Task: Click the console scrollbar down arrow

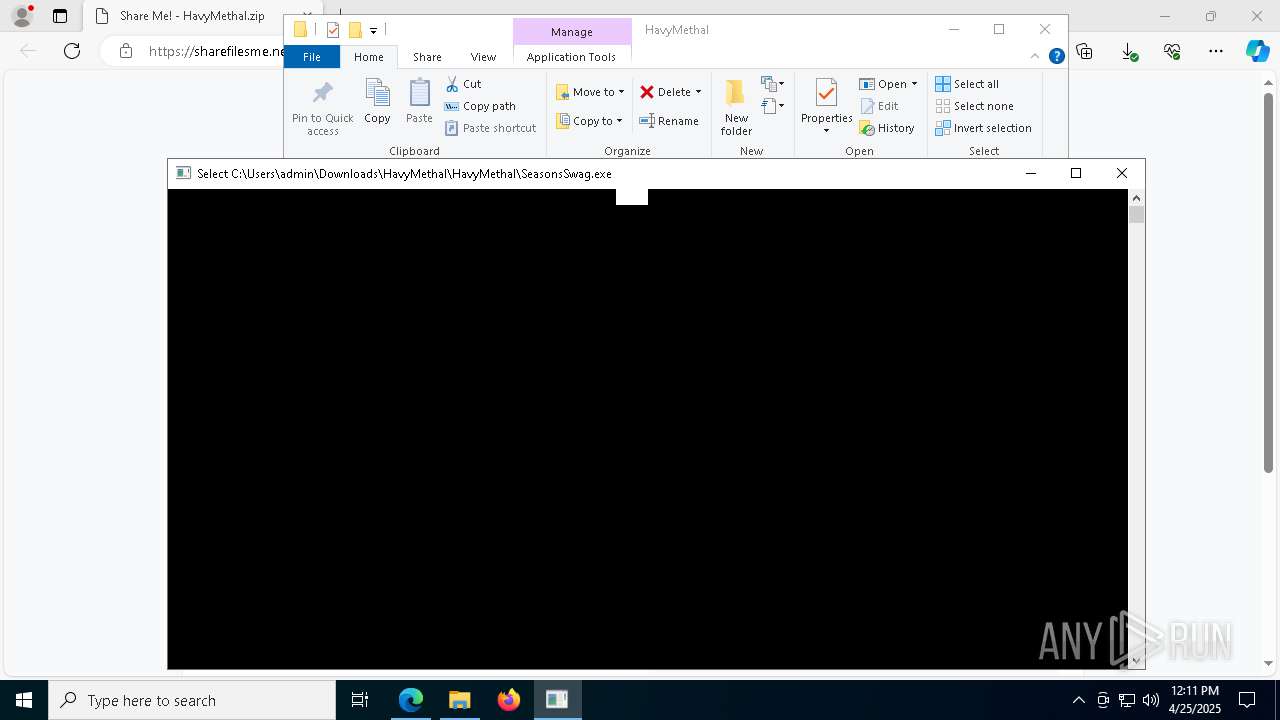Action: tap(1136, 660)
